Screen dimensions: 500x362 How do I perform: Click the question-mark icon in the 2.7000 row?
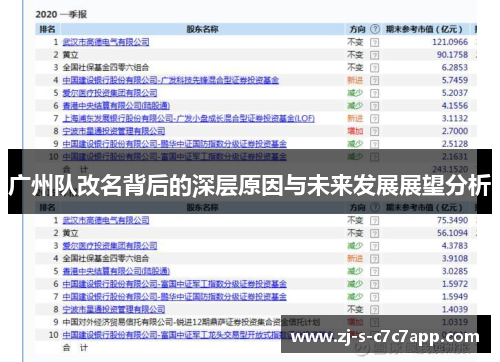pos(375,131)
